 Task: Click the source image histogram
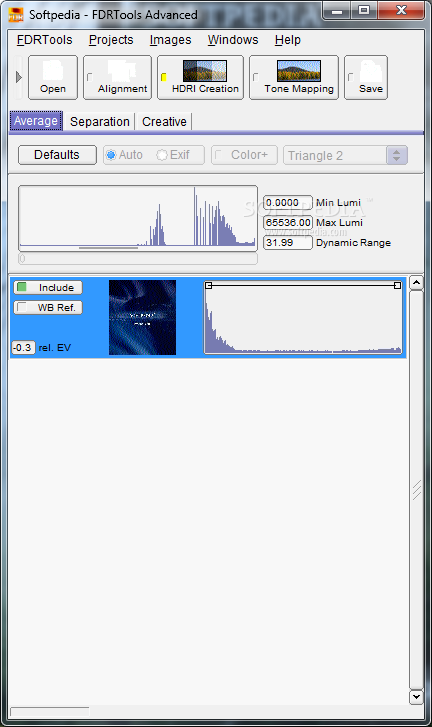click(303, 318)
